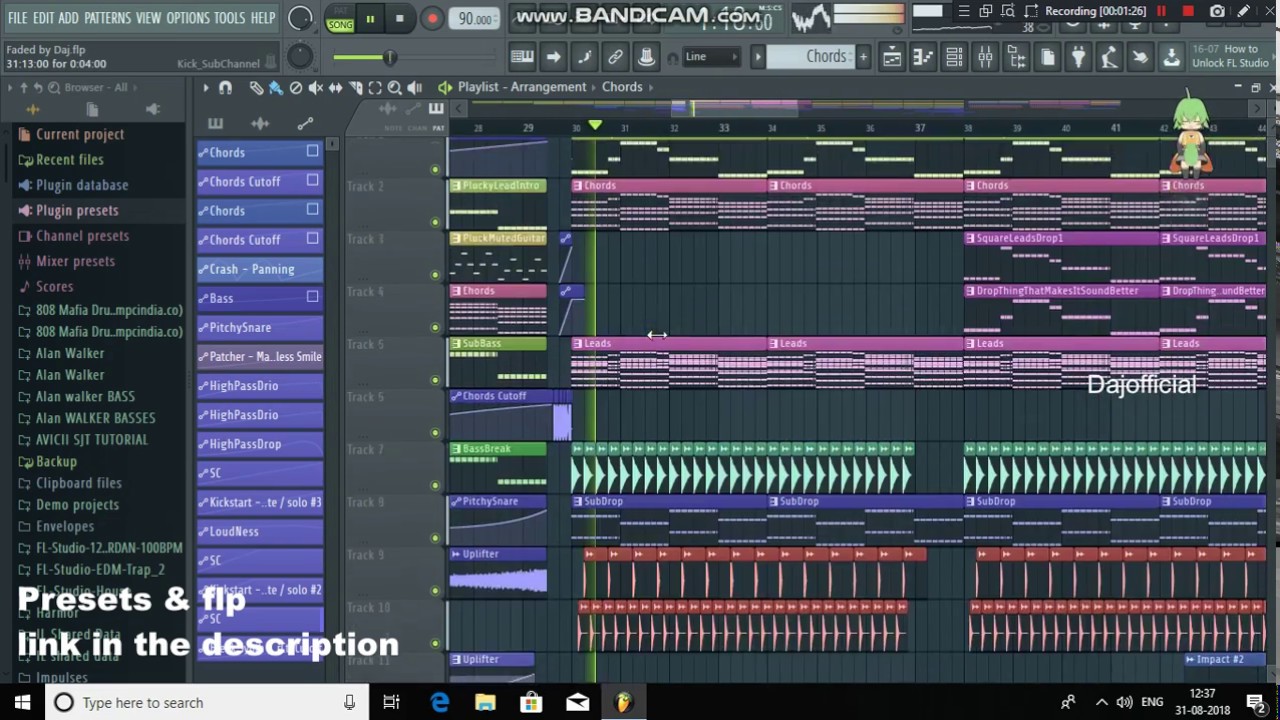Click the download content library icon
1280x720 pixels.
[x=1171, y=58]
